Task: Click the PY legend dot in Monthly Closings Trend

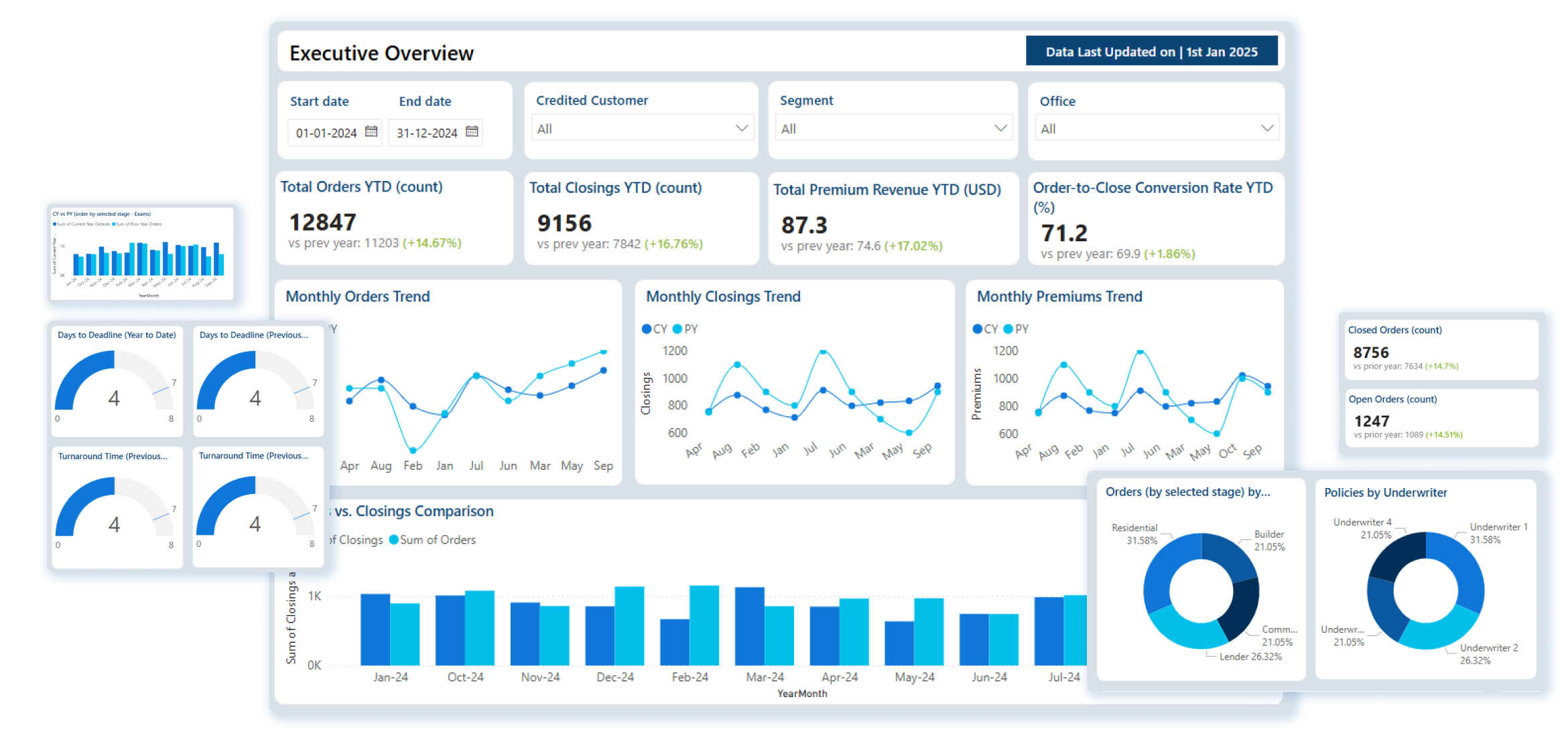Action: (676, 329)
